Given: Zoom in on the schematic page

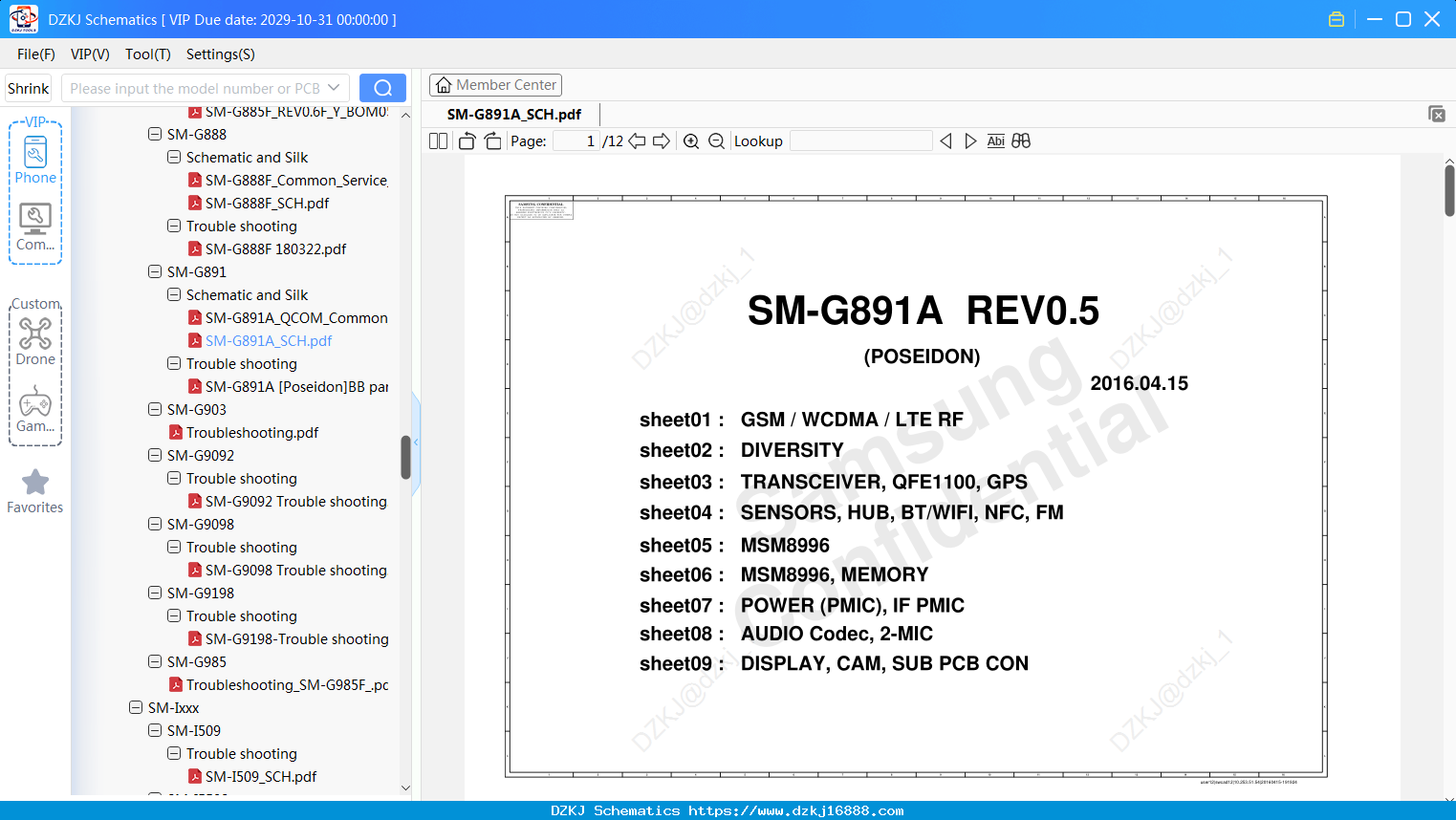Looking at the screenshot, I should pos(691,140).
